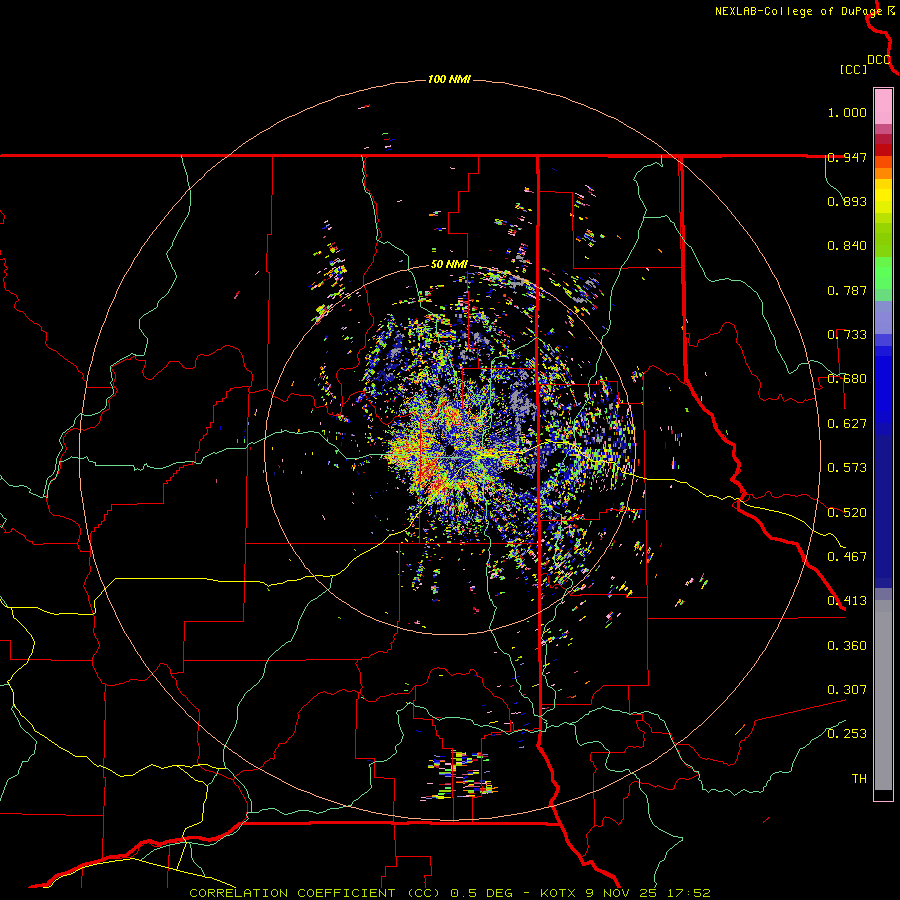Pick the pink color bar segment beside 1.000
The height and width of the screenshot is (900, 900).
click(883, 107)
